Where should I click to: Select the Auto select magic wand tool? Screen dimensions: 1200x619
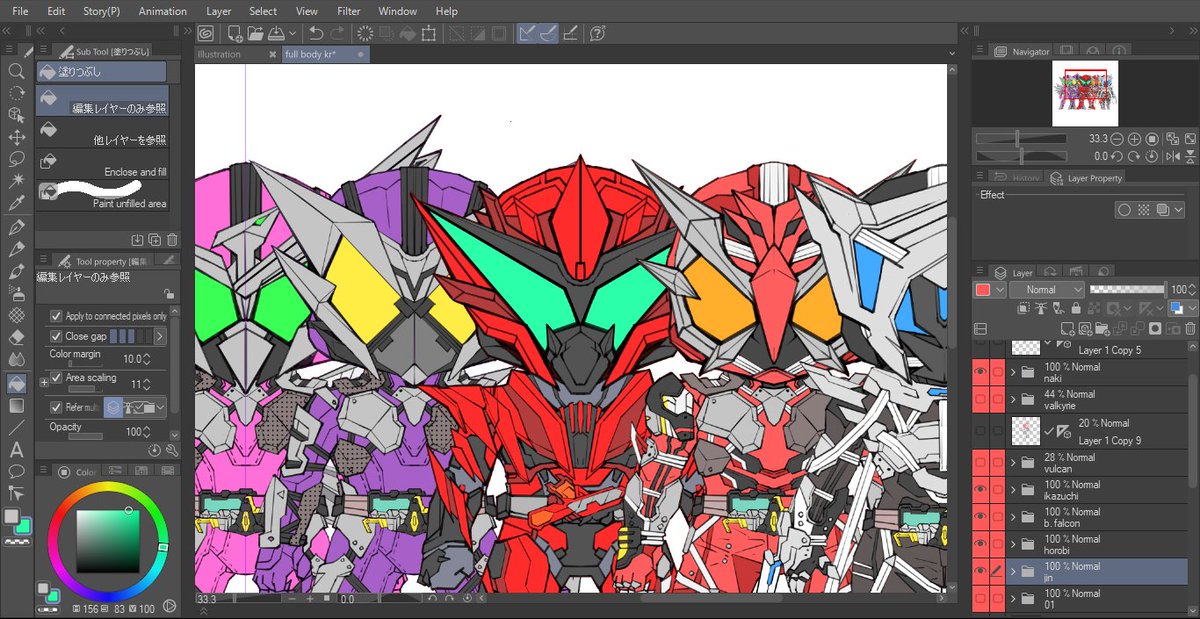[17, 181]
